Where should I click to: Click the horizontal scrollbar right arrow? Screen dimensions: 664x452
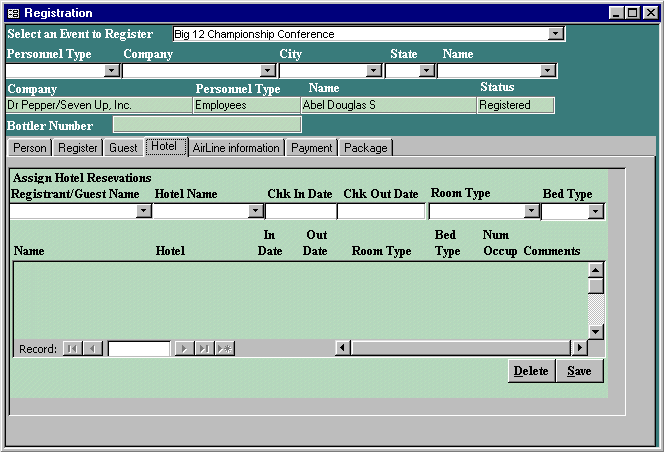point(580,348)
